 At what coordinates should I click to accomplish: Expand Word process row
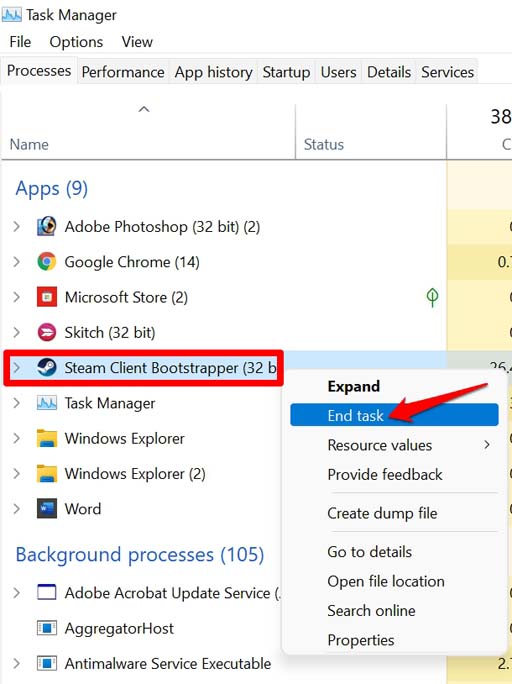pos(17,509)
